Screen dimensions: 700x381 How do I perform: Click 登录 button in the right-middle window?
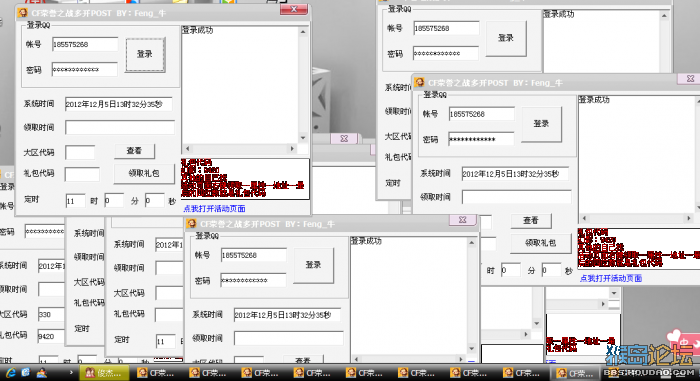point(542,124)
